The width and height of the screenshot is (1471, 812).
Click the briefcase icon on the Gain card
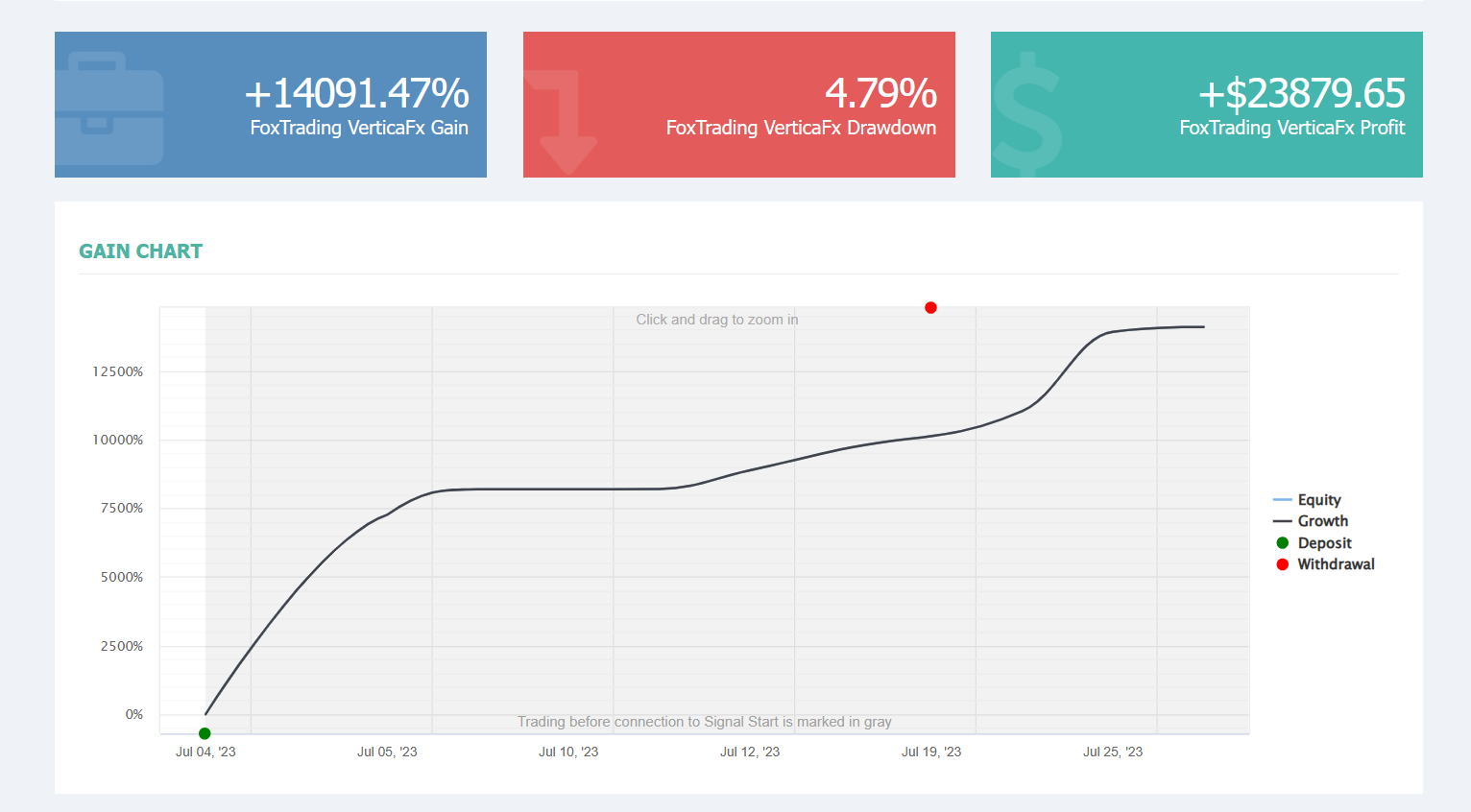109,107
